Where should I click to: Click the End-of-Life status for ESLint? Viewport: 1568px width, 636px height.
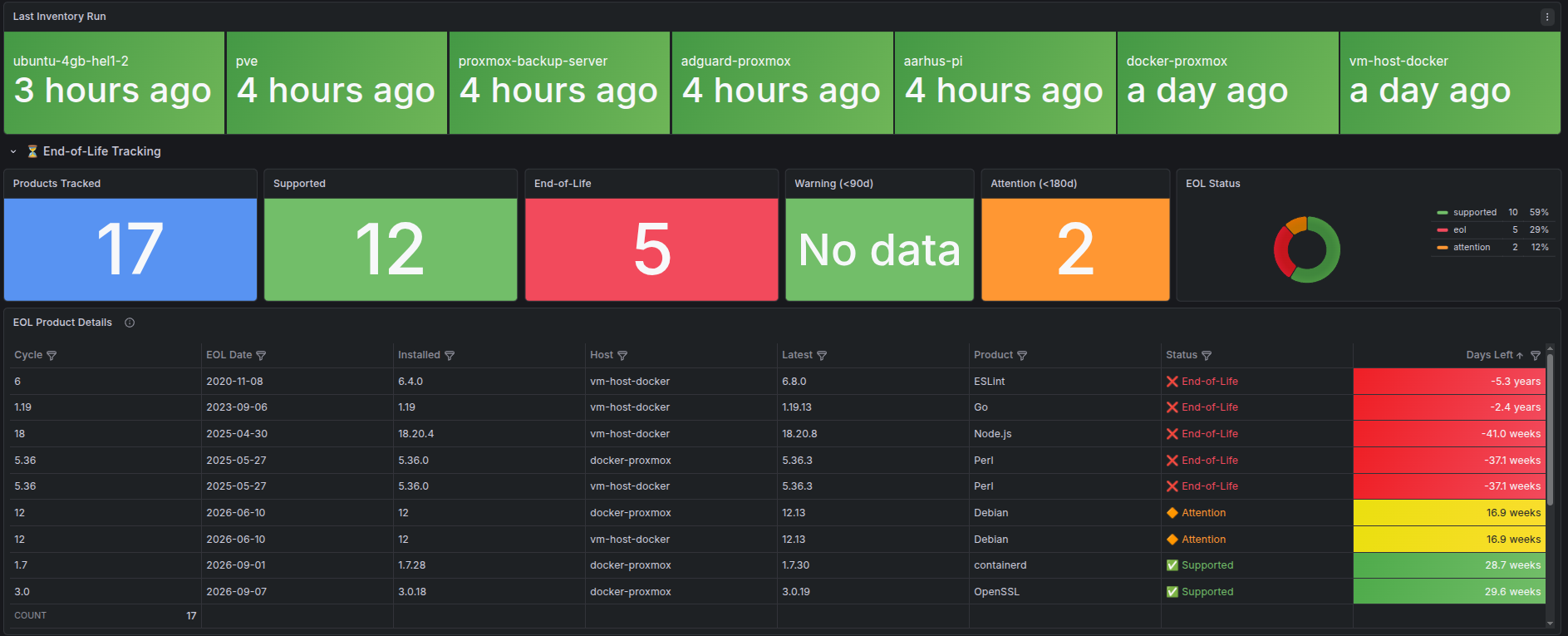coord(1202,382)
